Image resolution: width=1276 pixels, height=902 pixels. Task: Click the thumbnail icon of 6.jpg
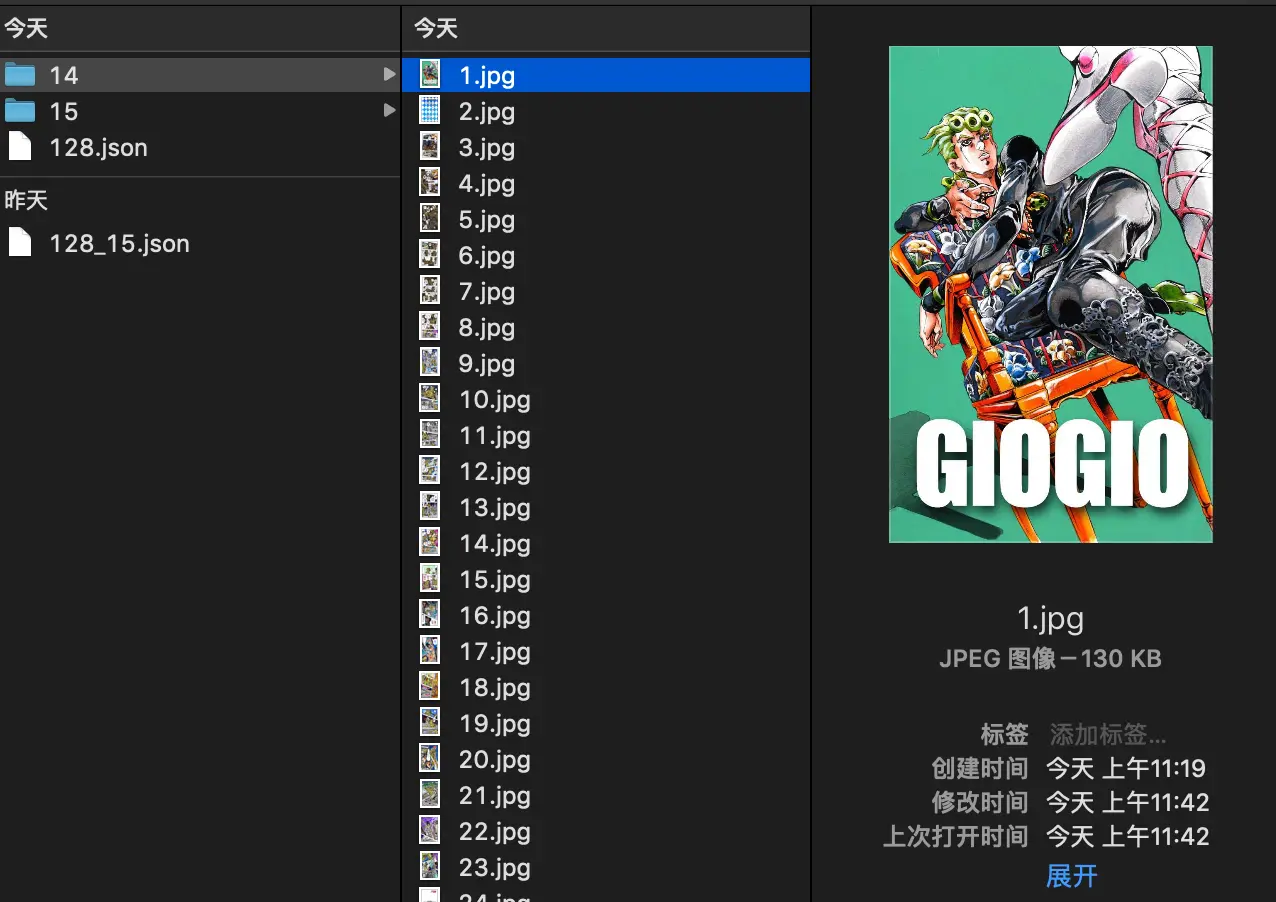[429, 254]
